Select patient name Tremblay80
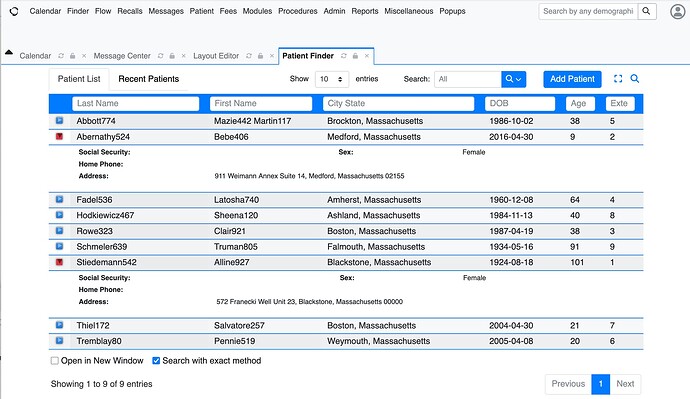690x399 pixels. pos(99,341)
